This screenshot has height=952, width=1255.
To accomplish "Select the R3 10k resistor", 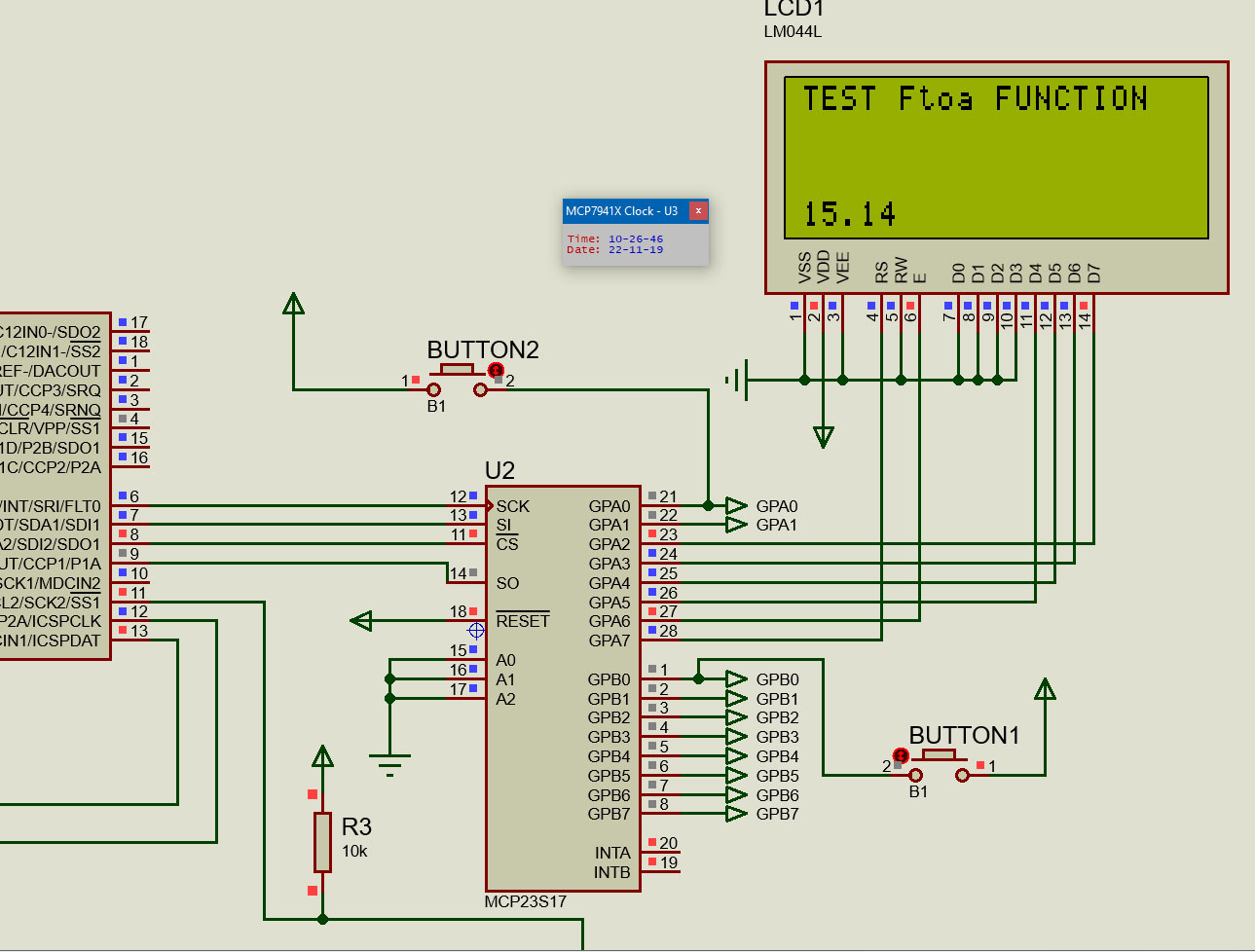I will (322, 842).
